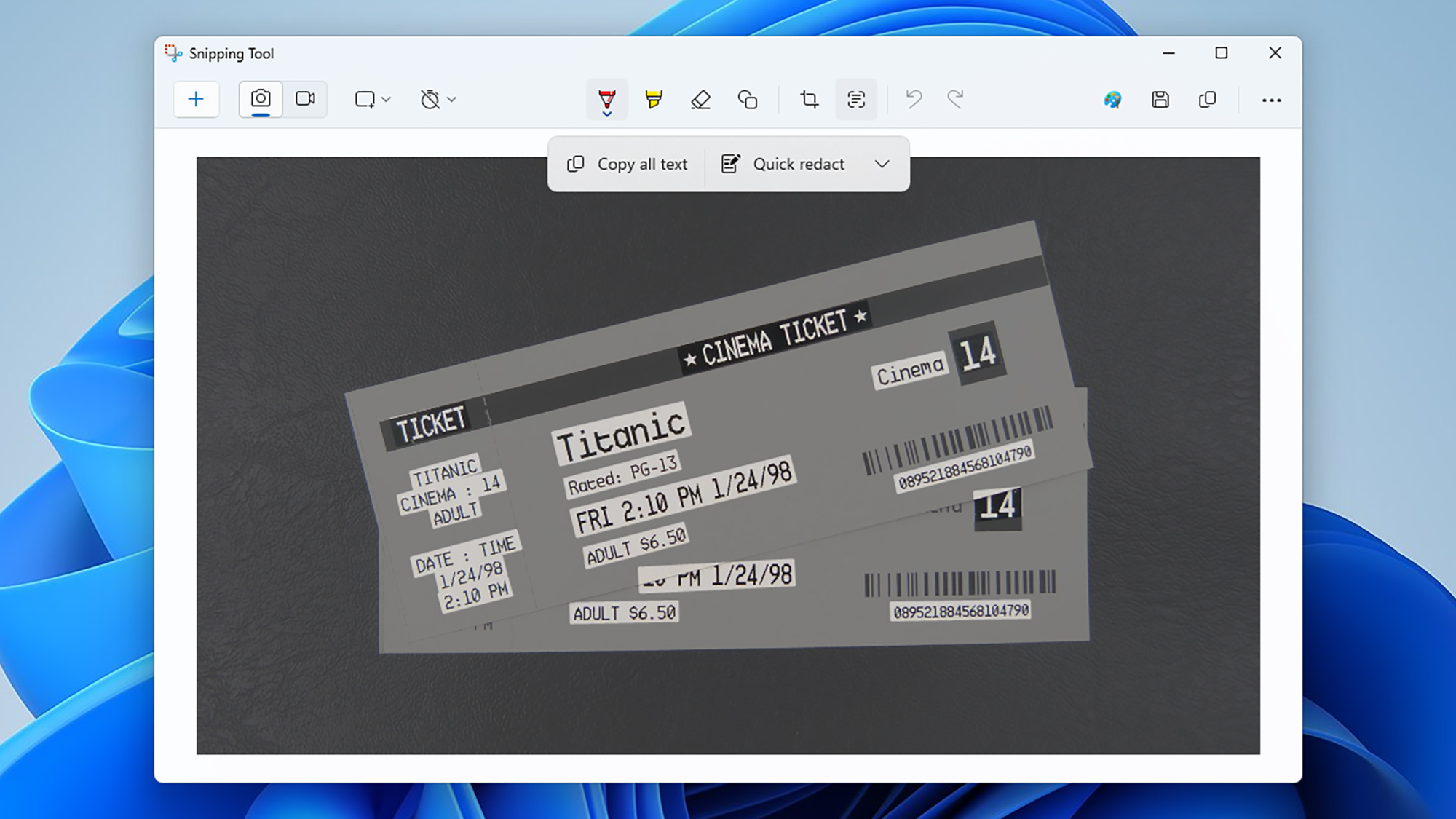The image size is (1456, 819).
Task: Open the more options menu
Action: pos(1271,99)
